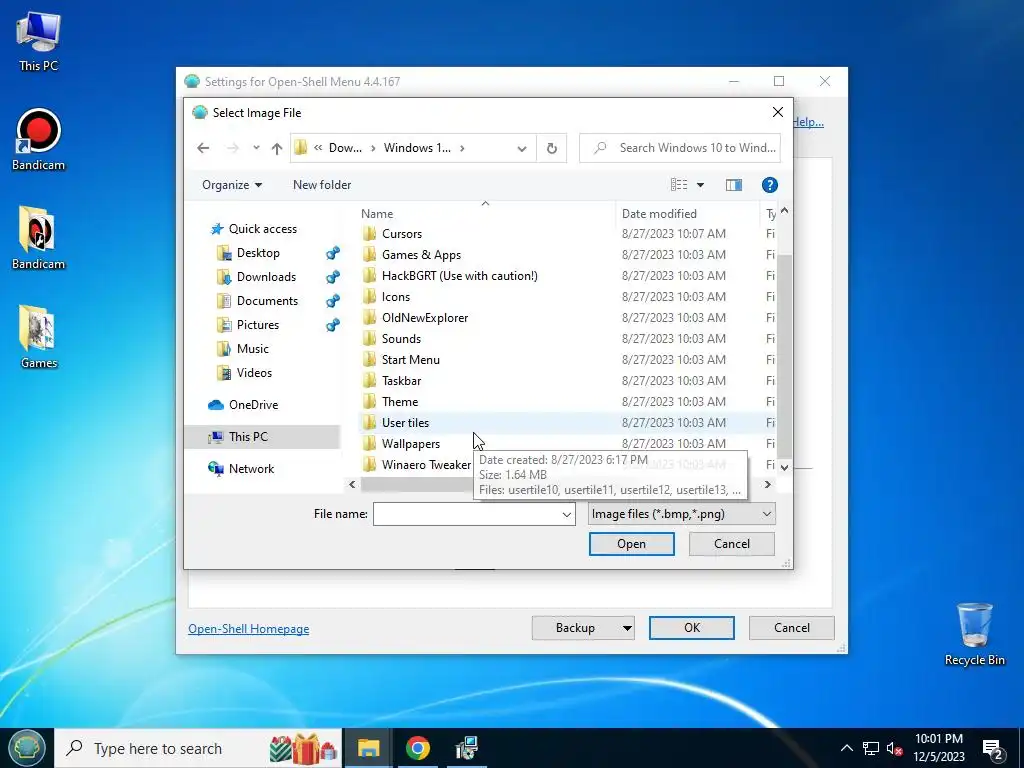
Task: Refresh the current folder listing
Action: (x=552, y=148)
